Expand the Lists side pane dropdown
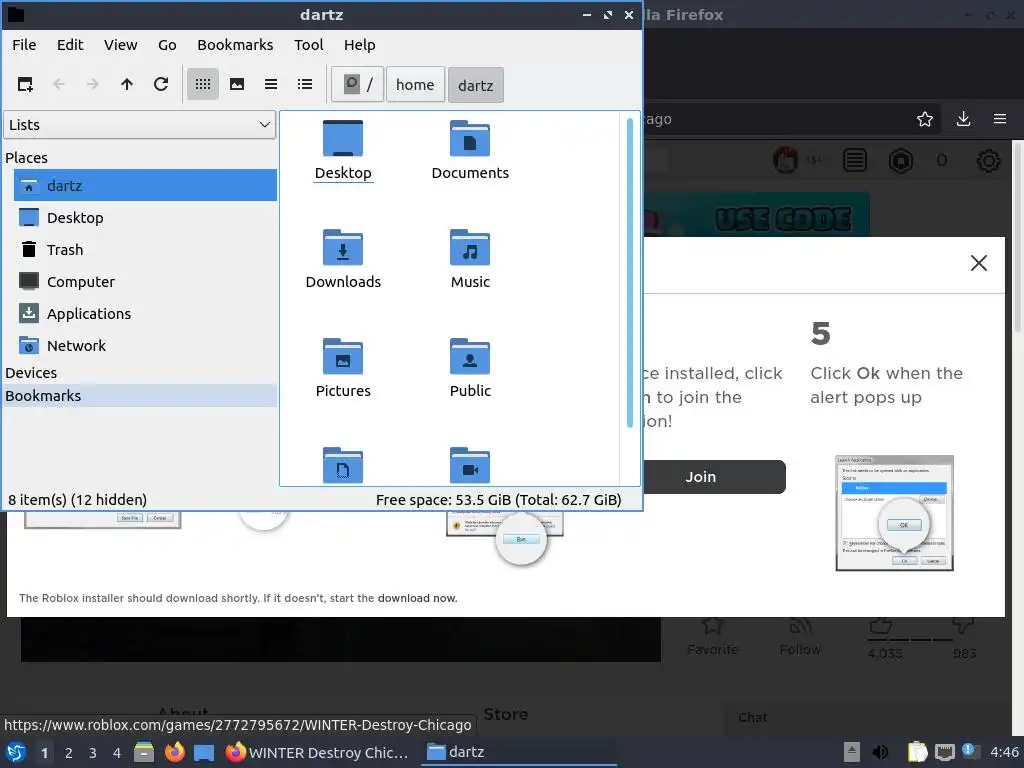Image resolution: width=1024 pixels, height=768 pixels. [140, 125]
